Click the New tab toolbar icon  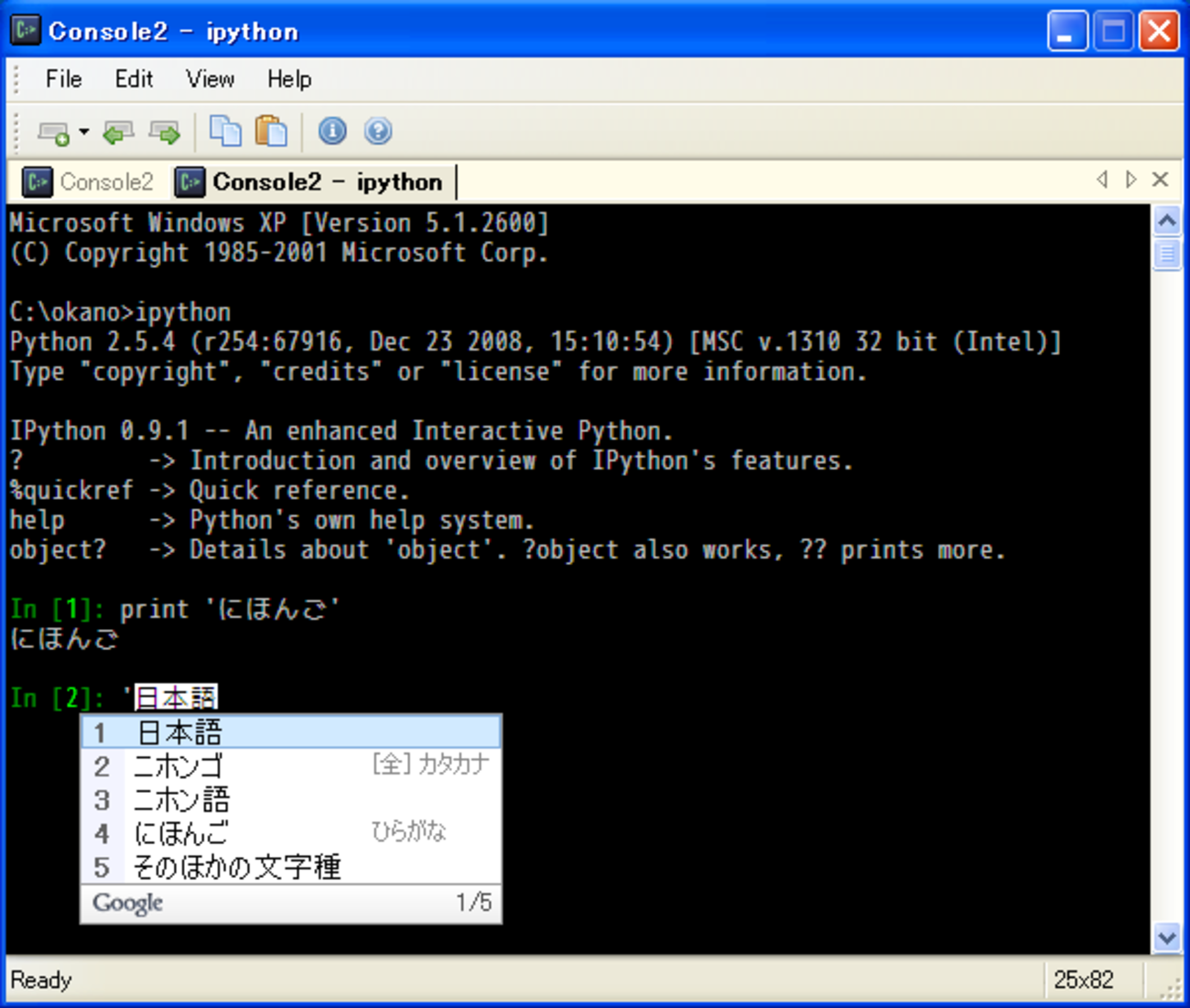coord(54,133)
